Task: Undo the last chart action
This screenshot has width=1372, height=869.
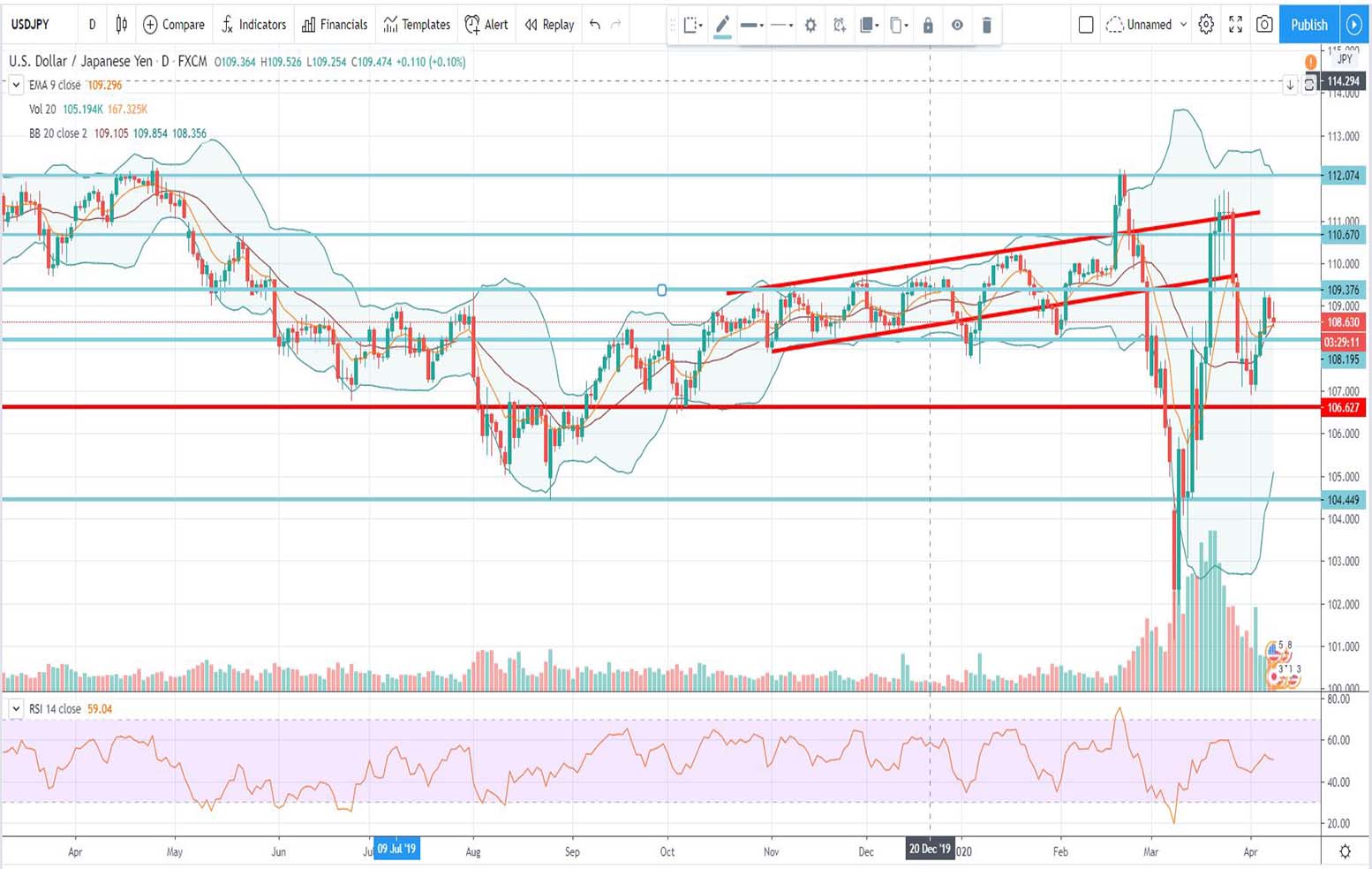Action: pyautogui.click(x=595, y=25)
